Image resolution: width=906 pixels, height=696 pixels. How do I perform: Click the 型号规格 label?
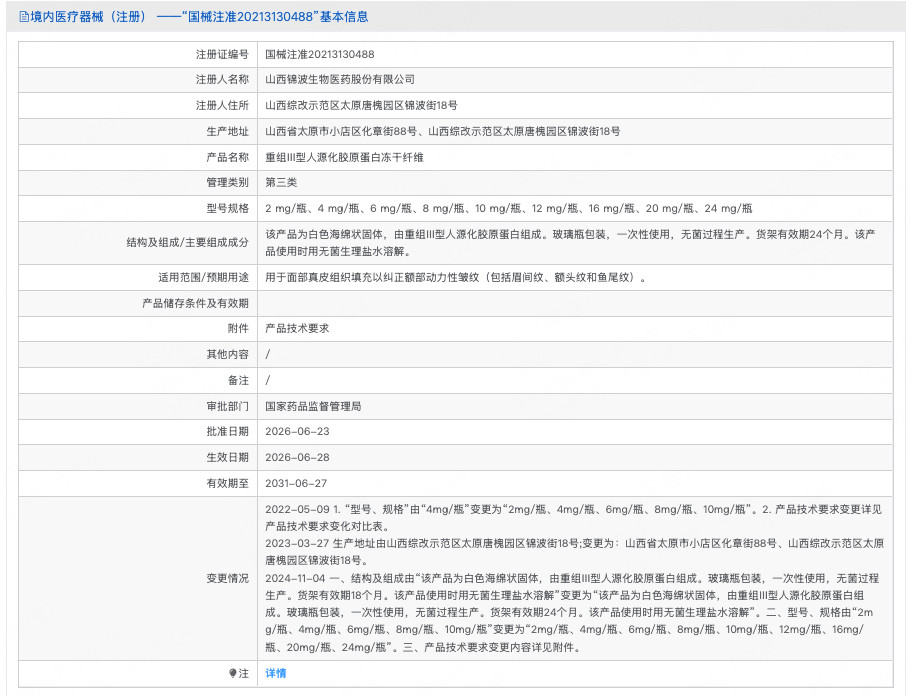(x=228, y=209)
